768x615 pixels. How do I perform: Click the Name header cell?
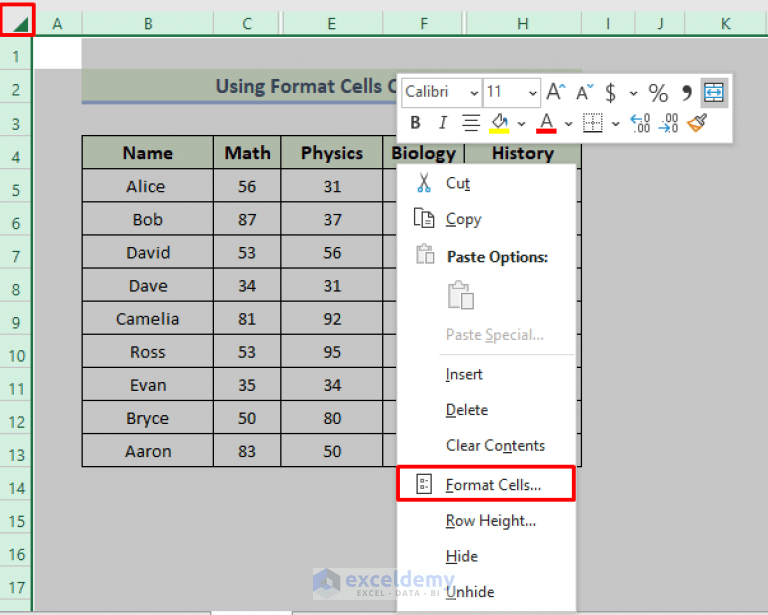[x=148, y=153]
